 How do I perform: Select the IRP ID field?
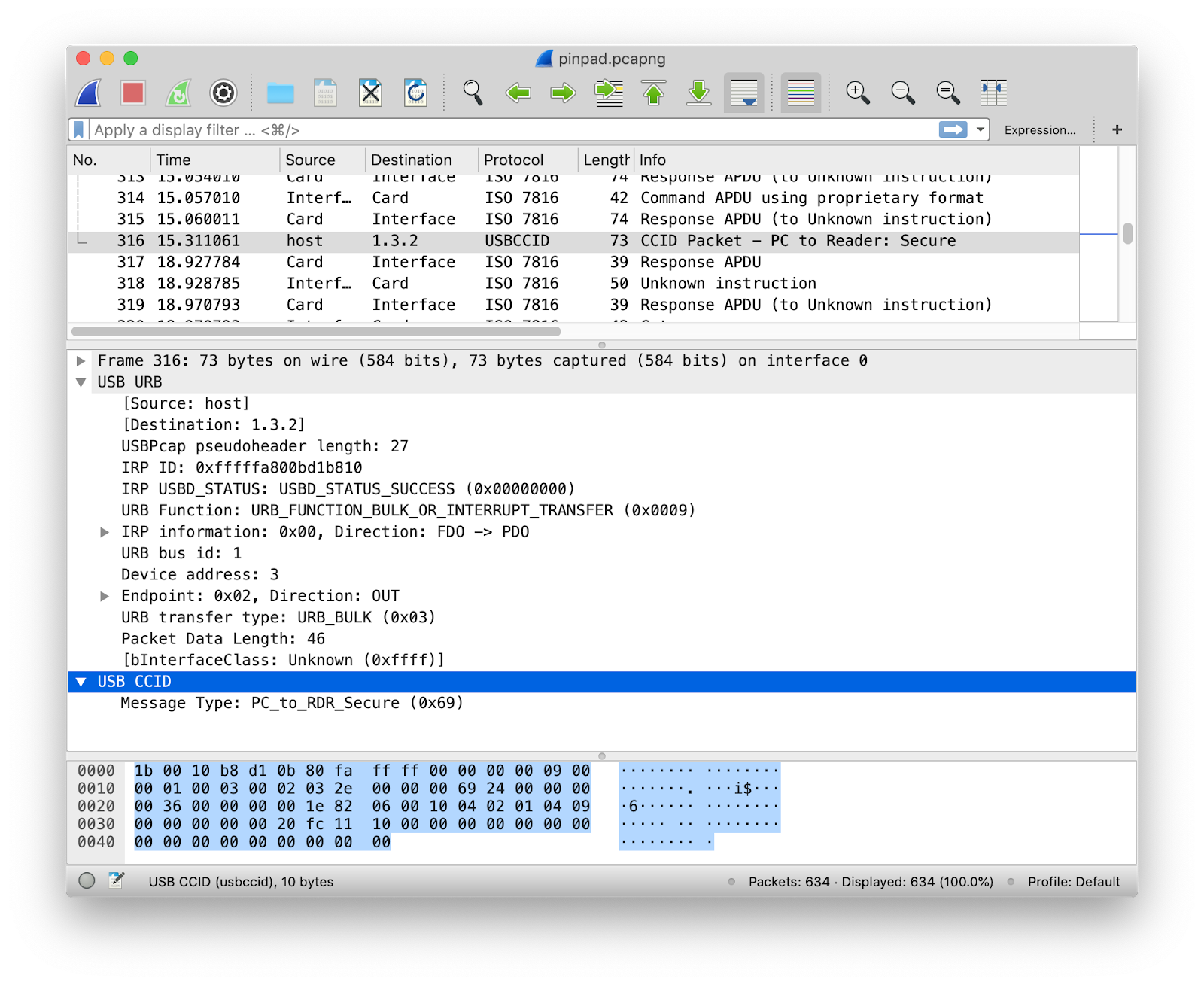[242, 468]
